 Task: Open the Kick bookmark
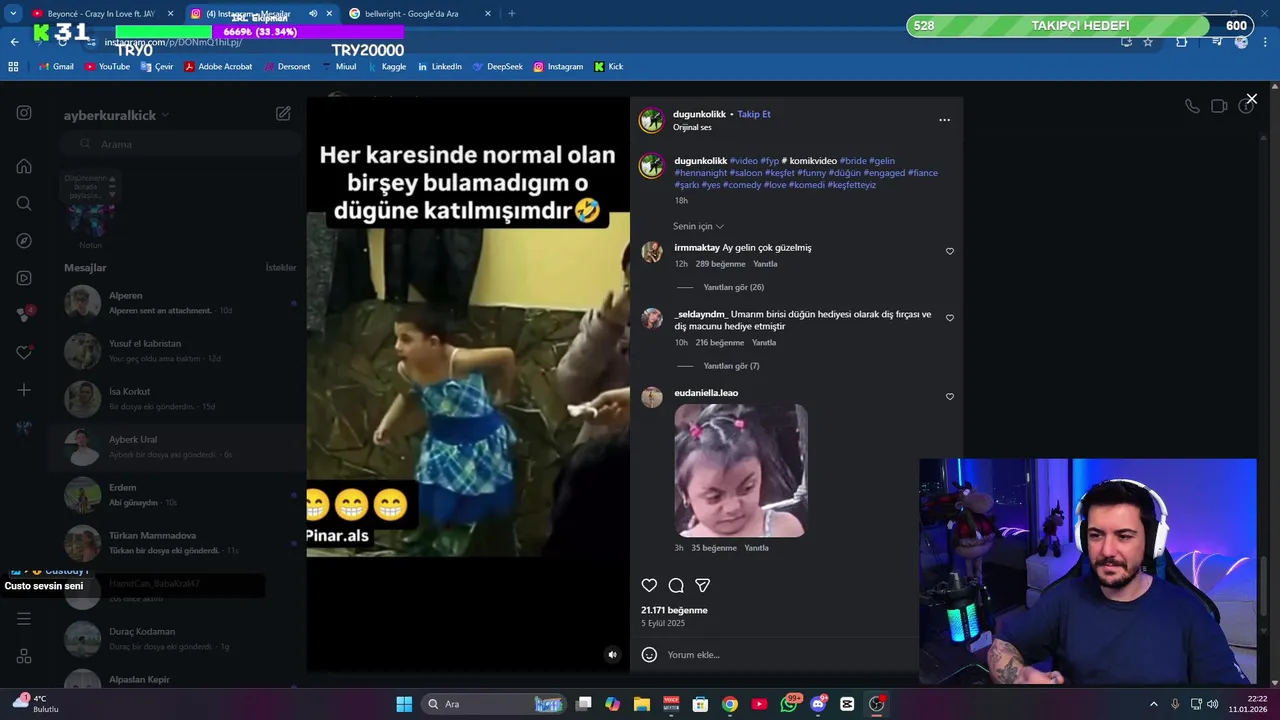(608, 67)
